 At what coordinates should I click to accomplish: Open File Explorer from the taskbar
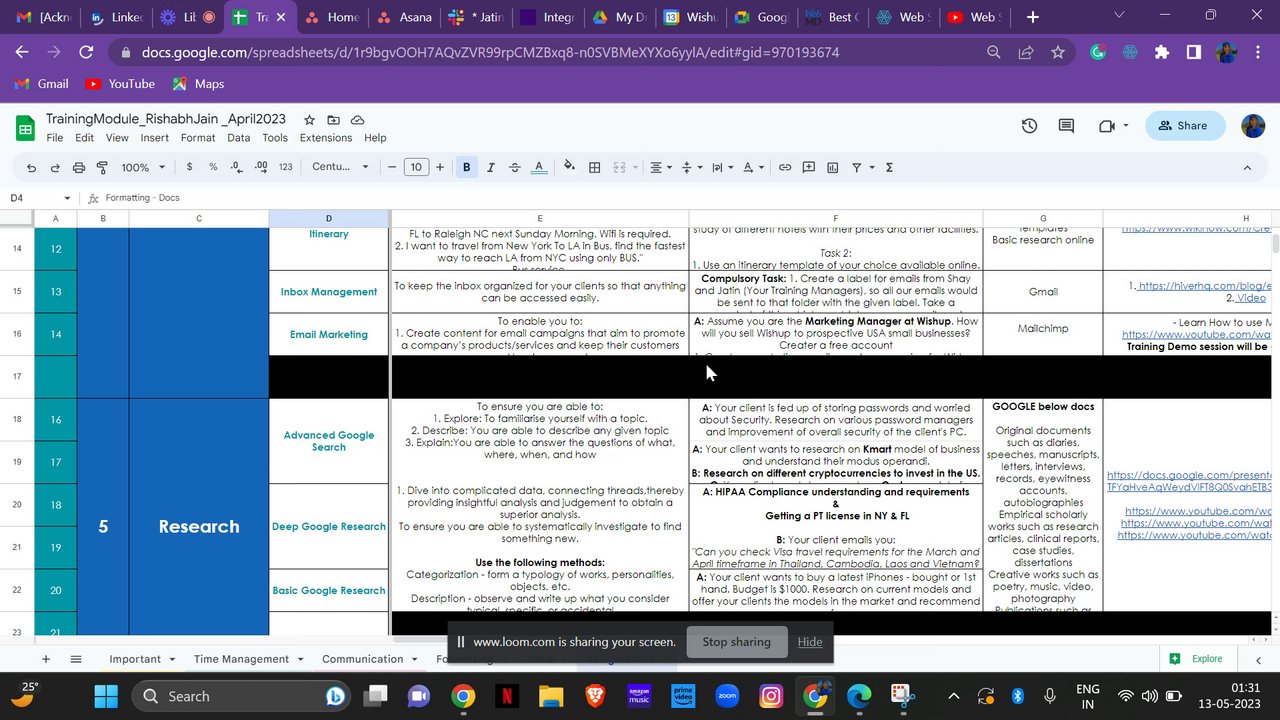[551, 696]
